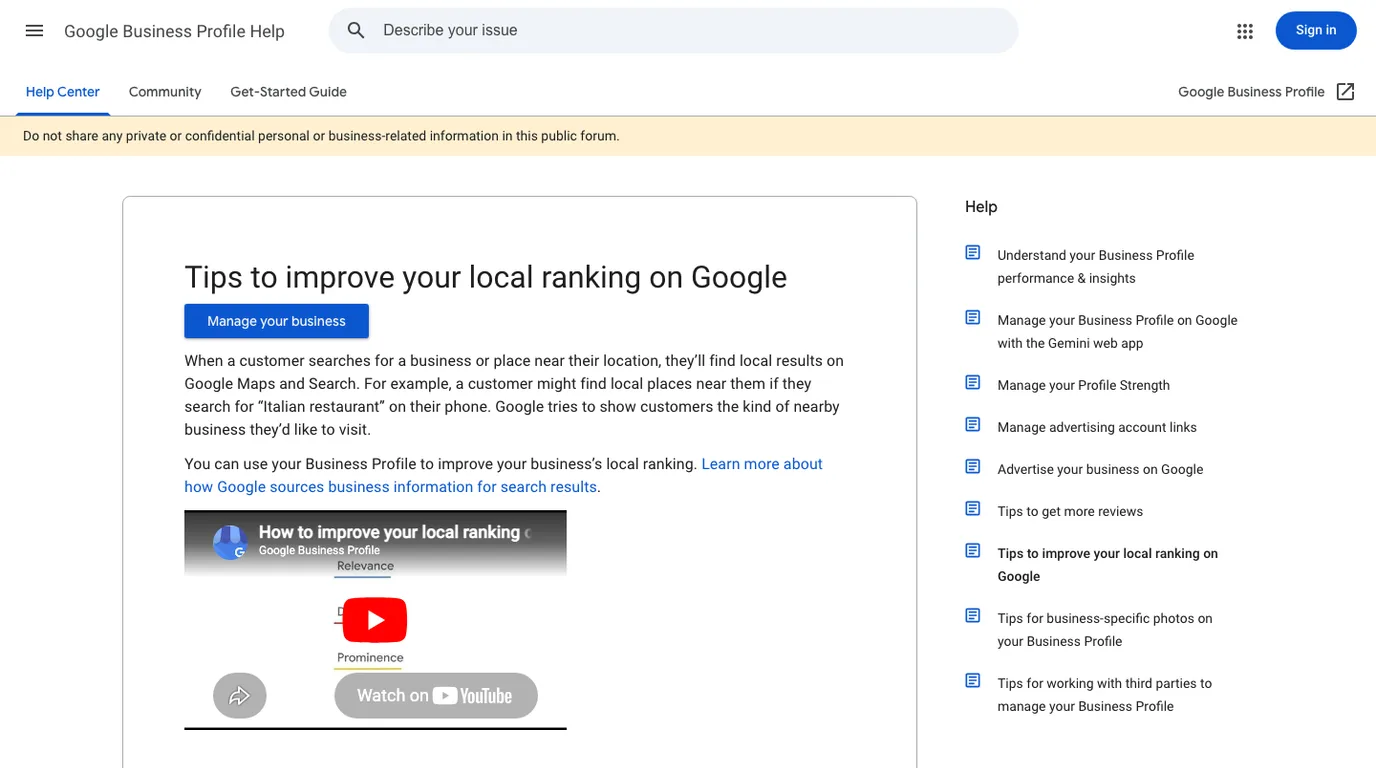Play the YouTube video
The width and height of the screenshot is (1376, 768).
[375, 620]
